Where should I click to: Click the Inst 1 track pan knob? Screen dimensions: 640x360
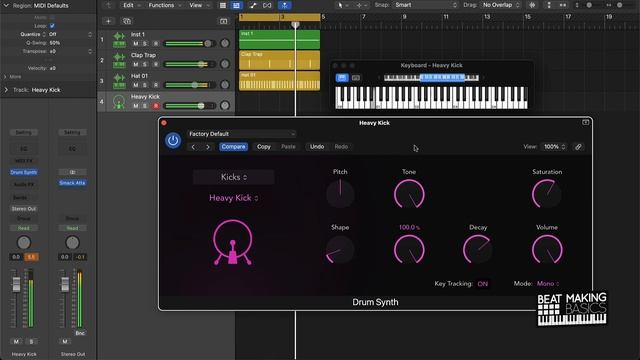225,43
